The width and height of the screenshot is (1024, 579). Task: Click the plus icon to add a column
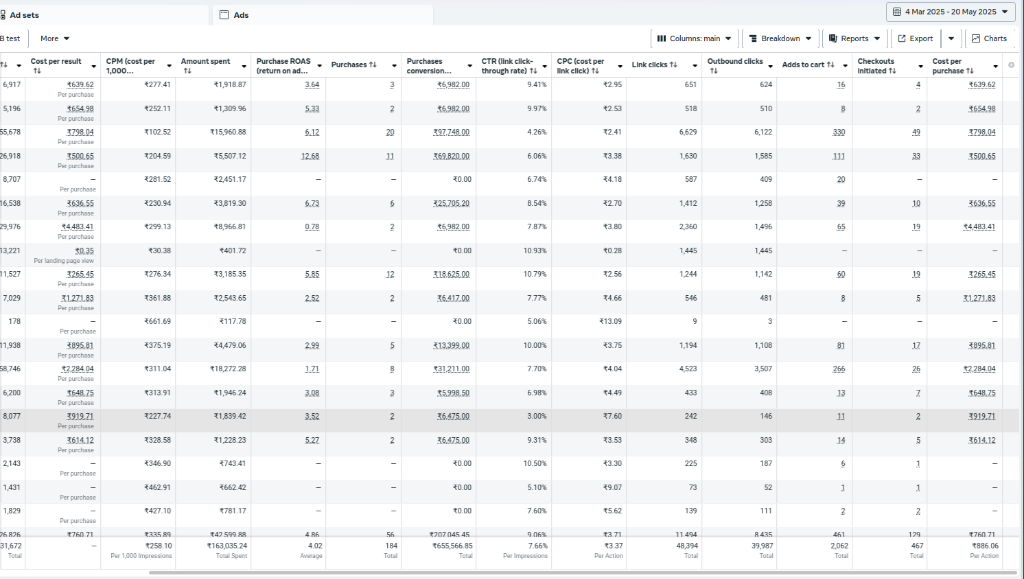[x=1011, y=65]
